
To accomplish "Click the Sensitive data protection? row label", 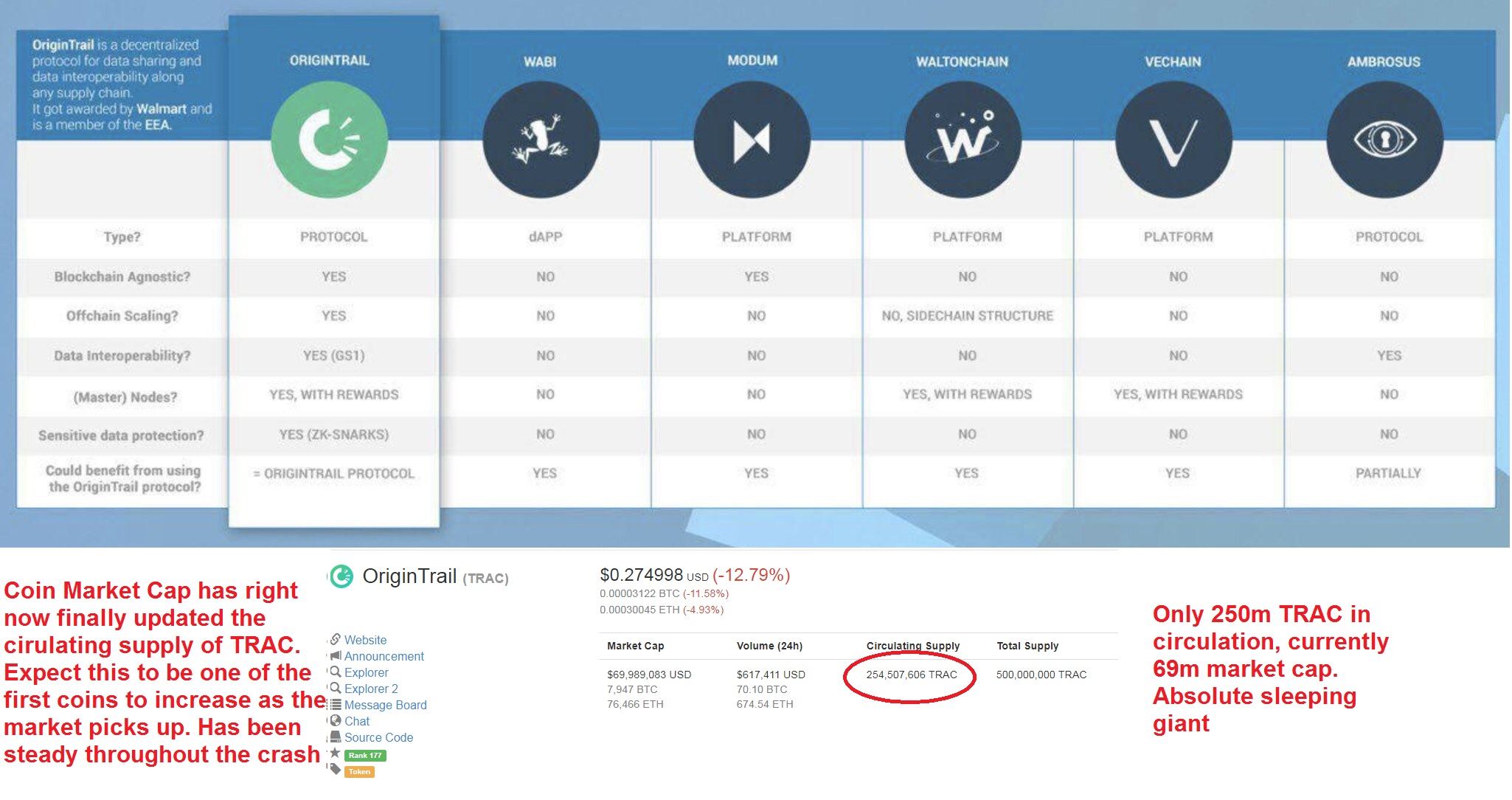I will coord(121,435).
